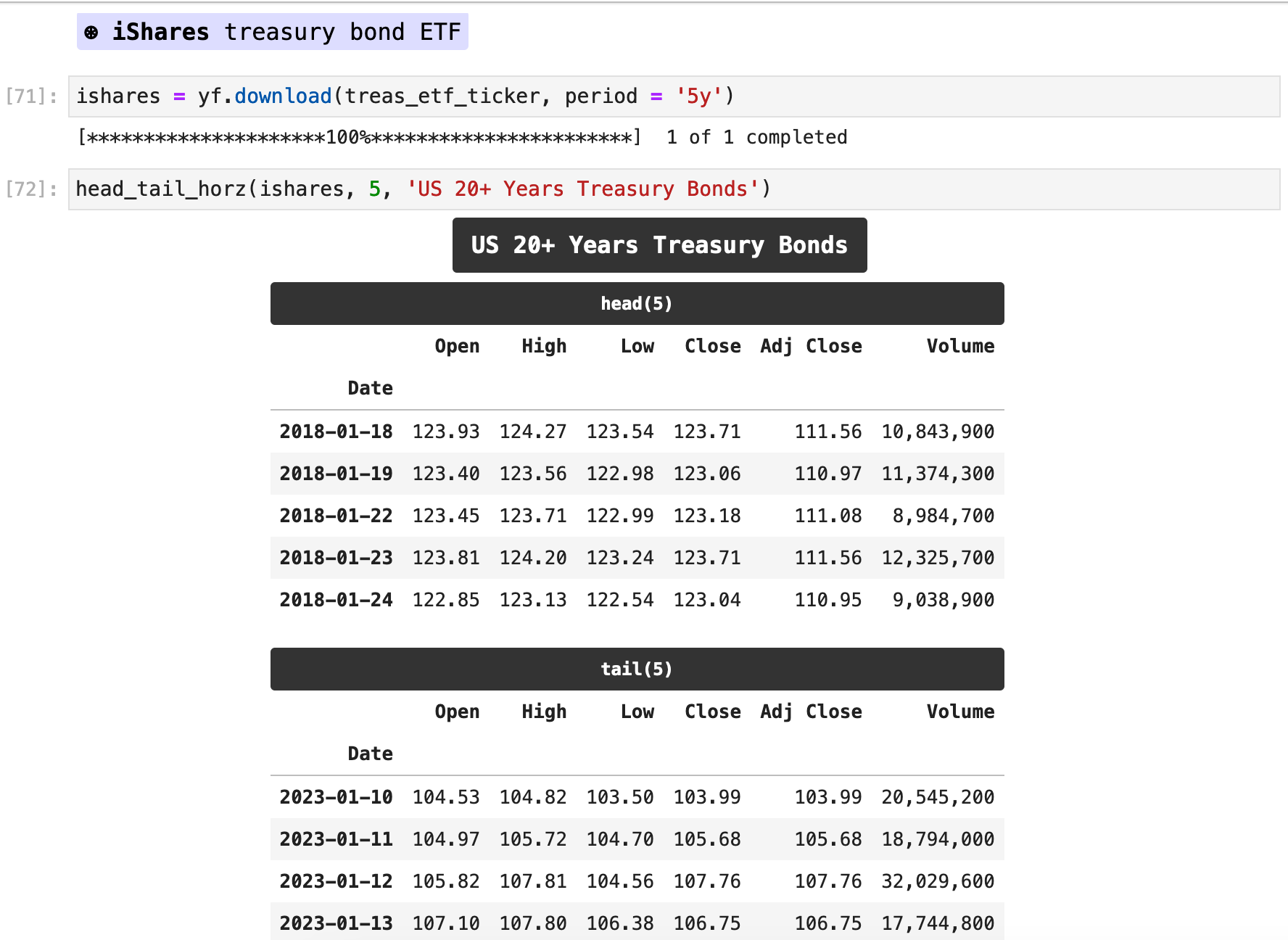The width and height of the screenshot is (1288, 940).
Task: Click the row date 2018-01-23
Action: click(336, 558)
